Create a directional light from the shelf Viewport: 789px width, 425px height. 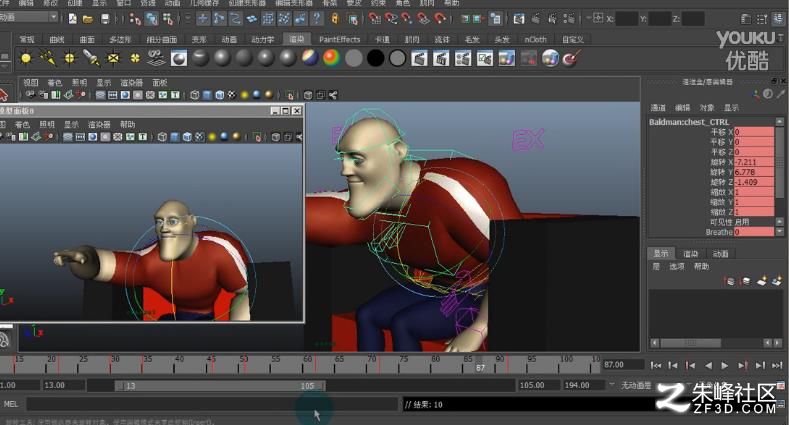pos(48,59)
